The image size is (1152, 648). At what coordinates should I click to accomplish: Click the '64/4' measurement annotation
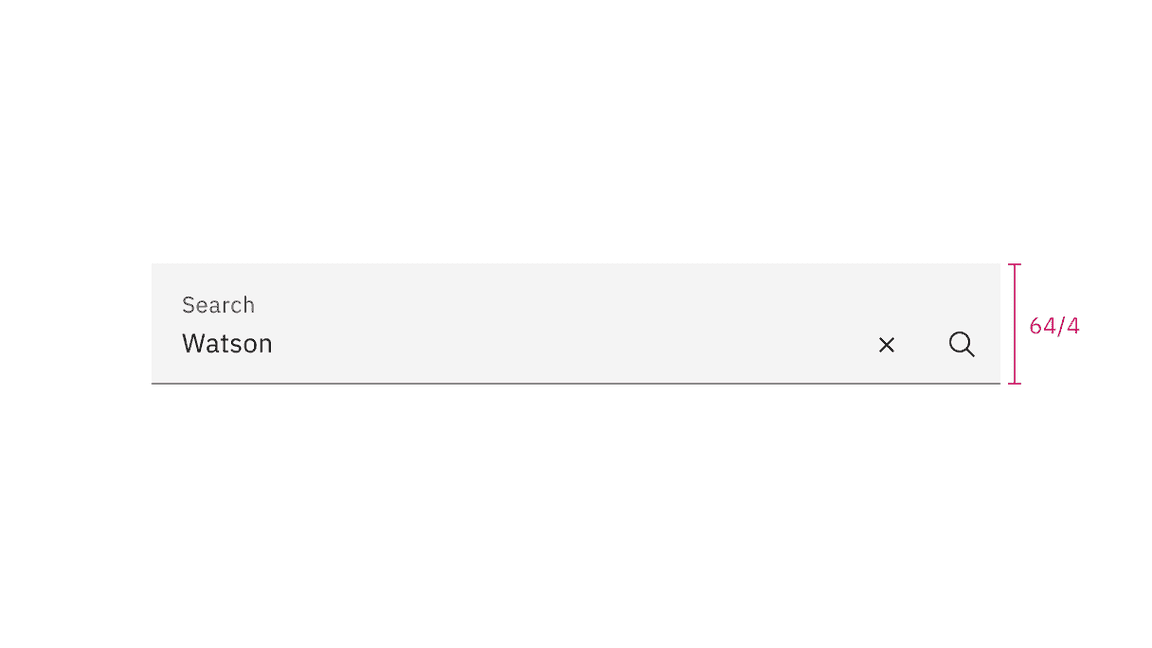tap(1054, 324)
